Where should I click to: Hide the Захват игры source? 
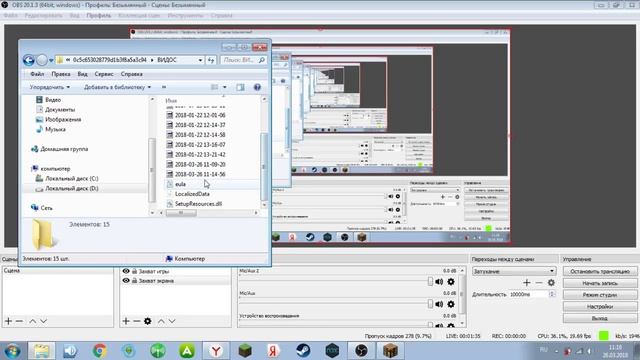pos(126,271)
